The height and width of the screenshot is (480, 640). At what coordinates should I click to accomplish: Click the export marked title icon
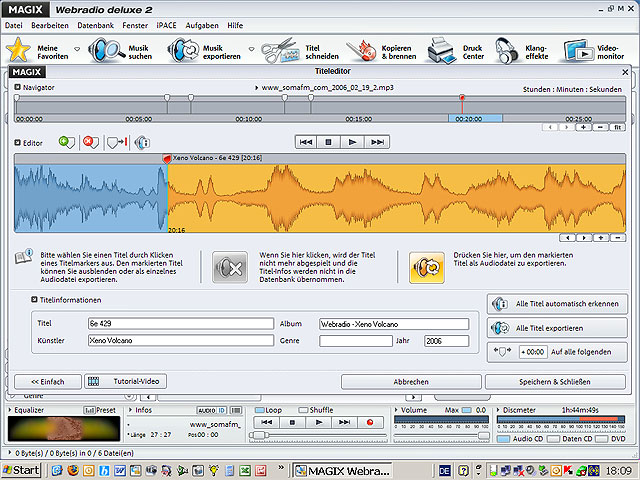click(x=427, y=267)
